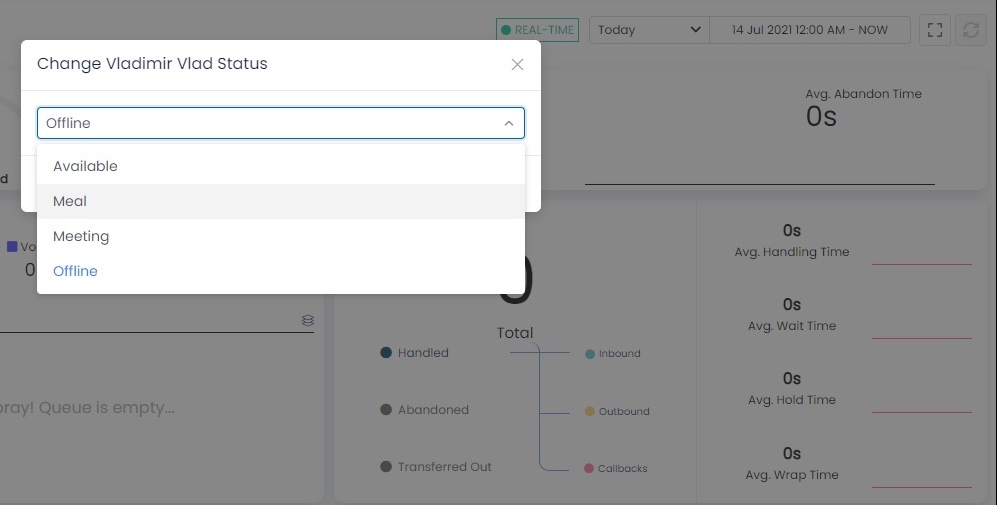Enter fullscreen with the expand icon

pyautogui.click(x=935, y=30)
